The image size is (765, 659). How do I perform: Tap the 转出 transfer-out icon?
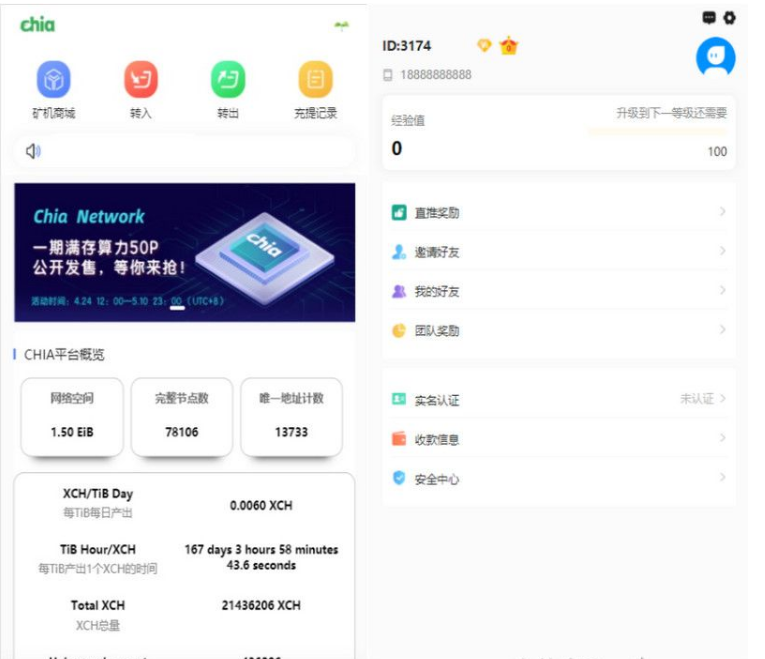point(228,80)
